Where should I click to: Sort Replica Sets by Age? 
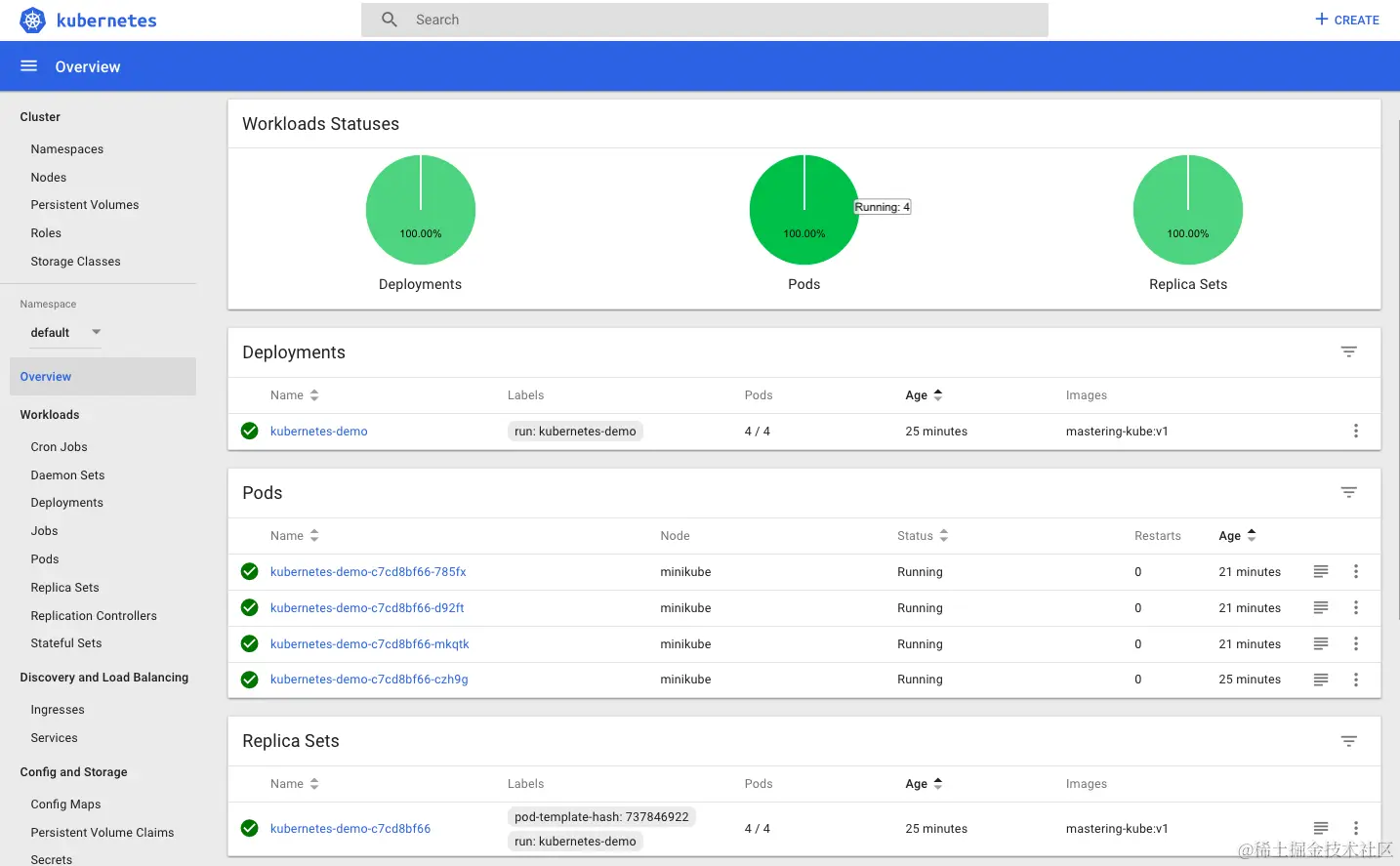pyautogui.click(x=924, y=784)
